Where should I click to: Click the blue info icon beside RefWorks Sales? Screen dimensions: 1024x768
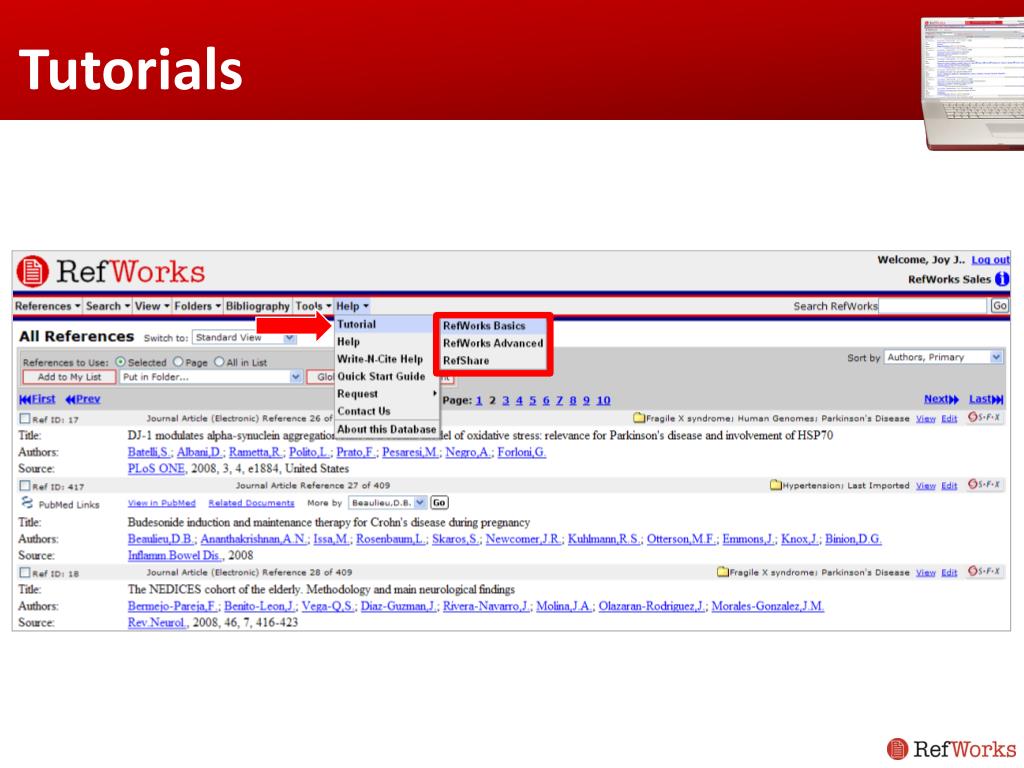[x=1002, y=280]
